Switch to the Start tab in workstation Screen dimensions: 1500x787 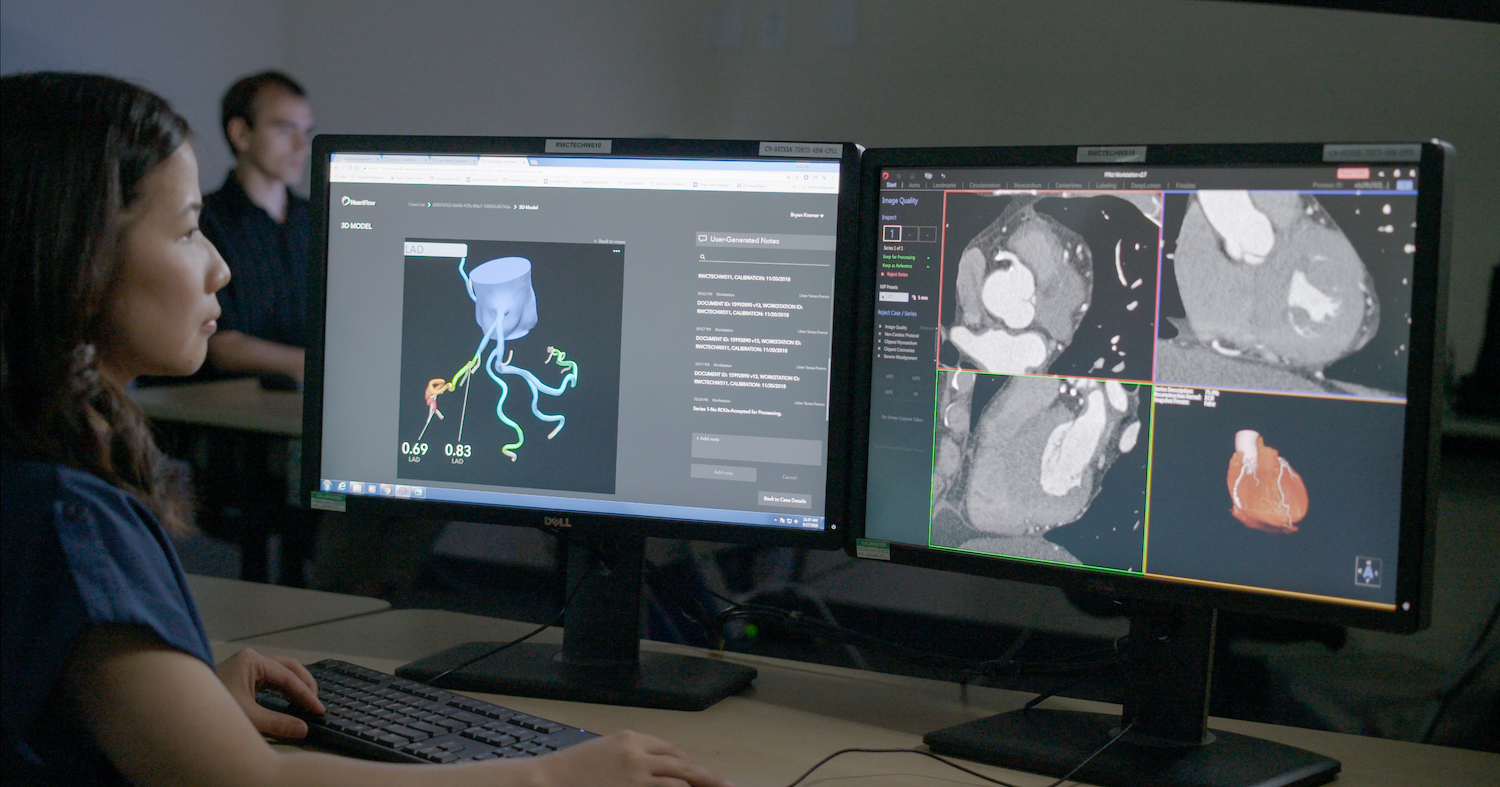click(891, 185)
